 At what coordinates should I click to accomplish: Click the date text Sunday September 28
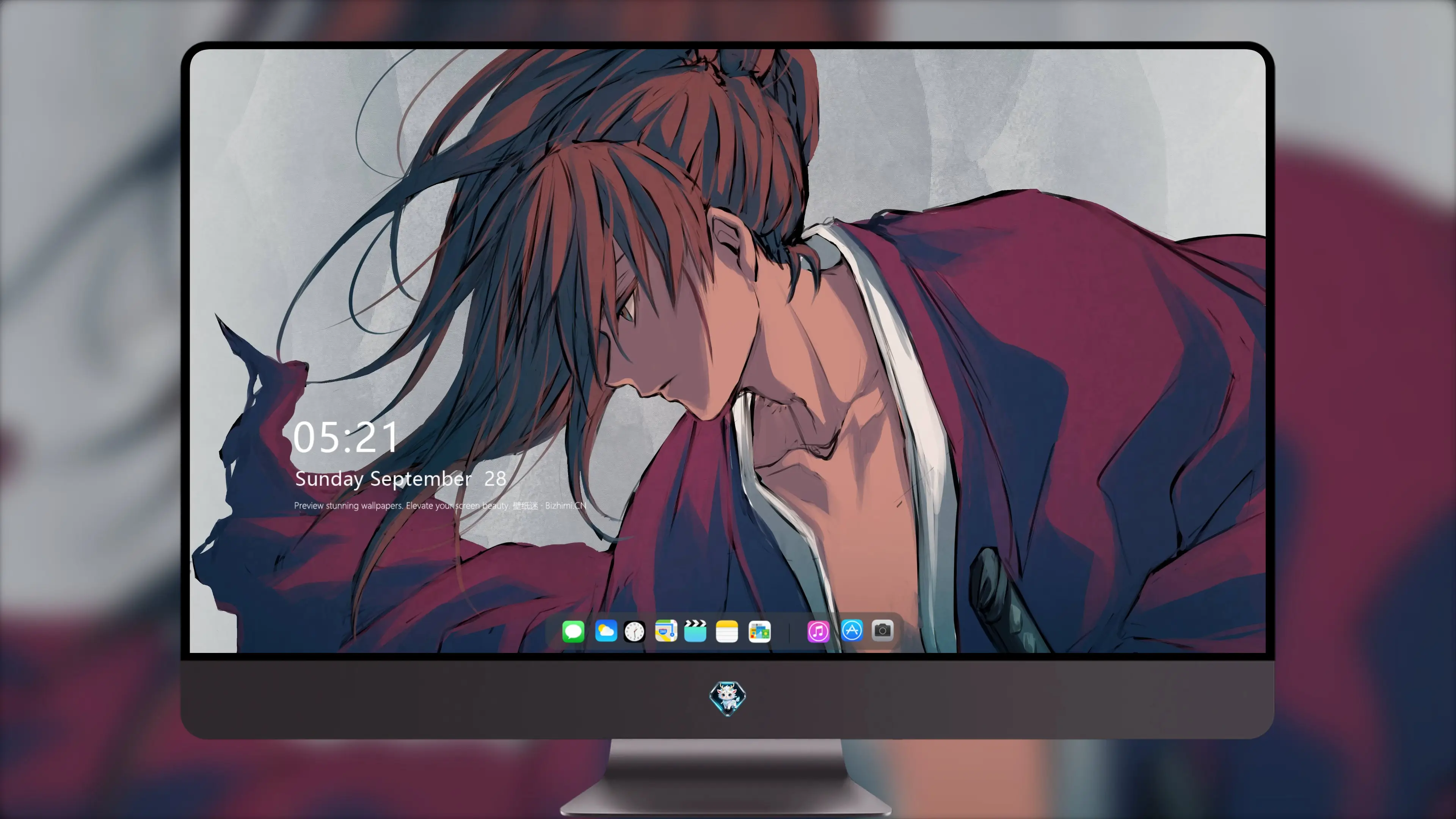tap(400, 479)
